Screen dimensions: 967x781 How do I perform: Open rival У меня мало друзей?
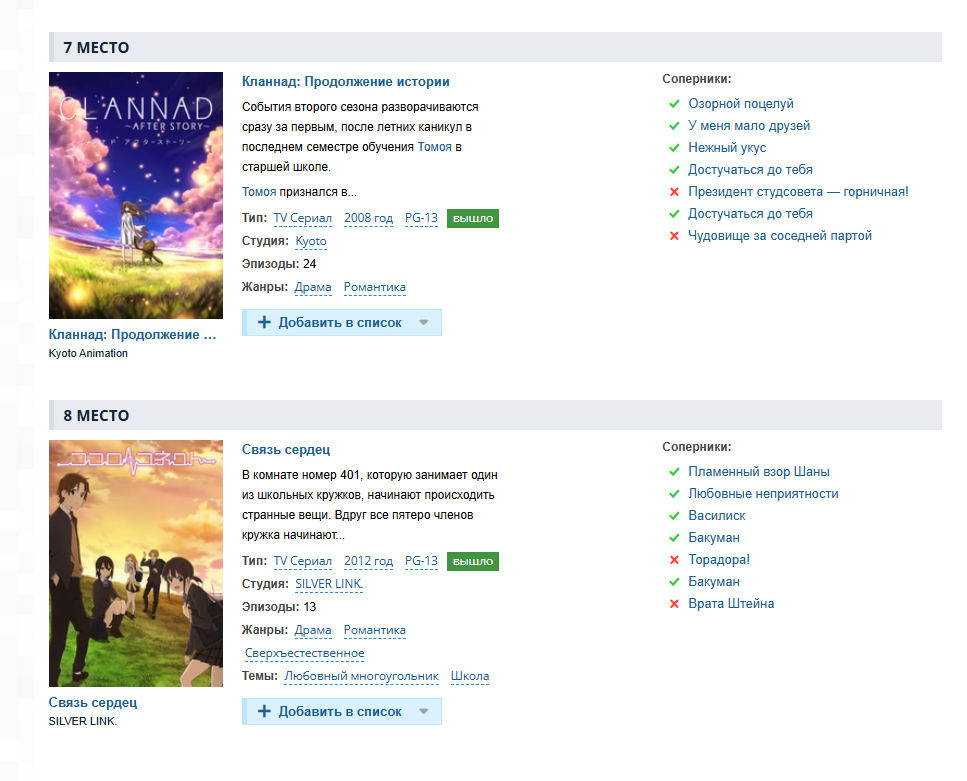tap(749, 126)
